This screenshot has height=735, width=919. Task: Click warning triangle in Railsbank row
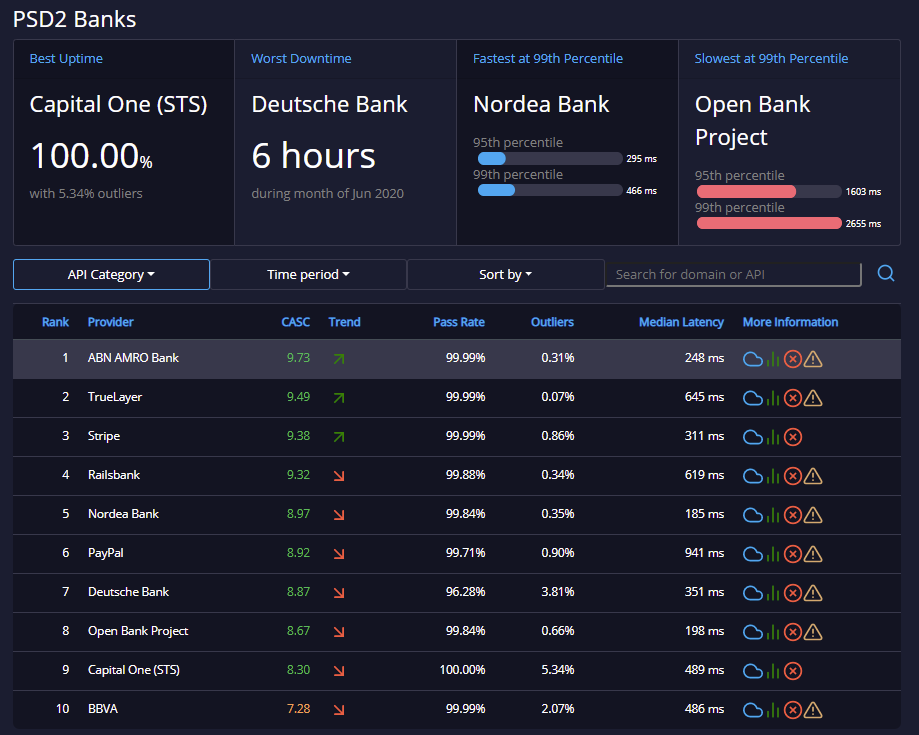coord(813,476)
